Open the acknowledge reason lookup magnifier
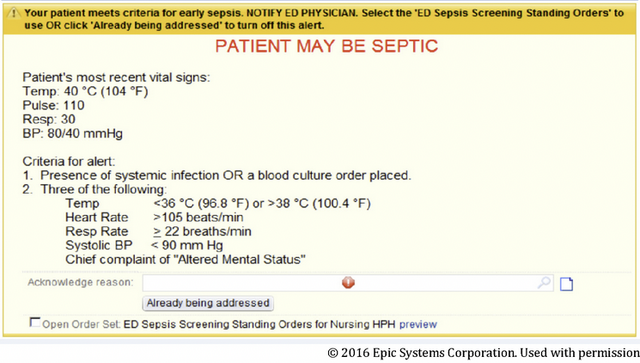640x363 pixels. click(544, 283)
